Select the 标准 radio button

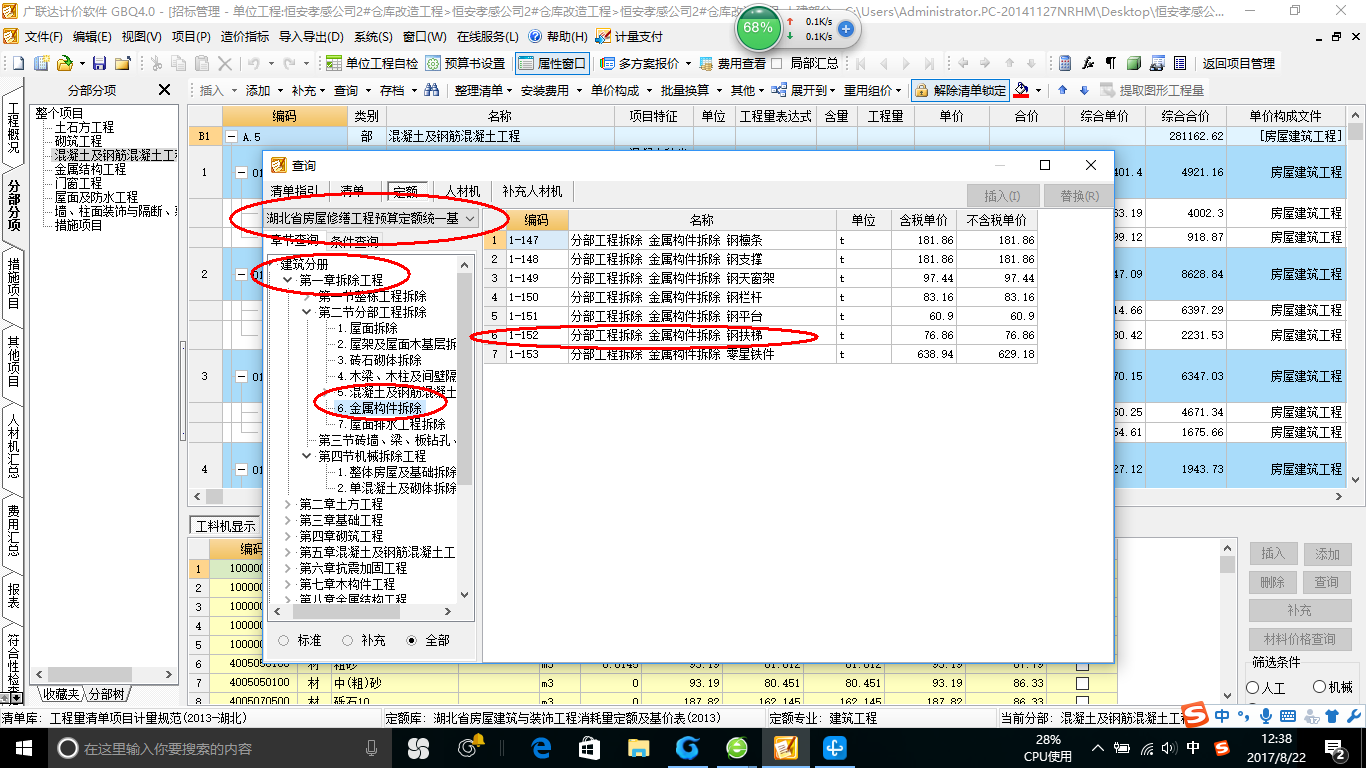tap(284, 640)
